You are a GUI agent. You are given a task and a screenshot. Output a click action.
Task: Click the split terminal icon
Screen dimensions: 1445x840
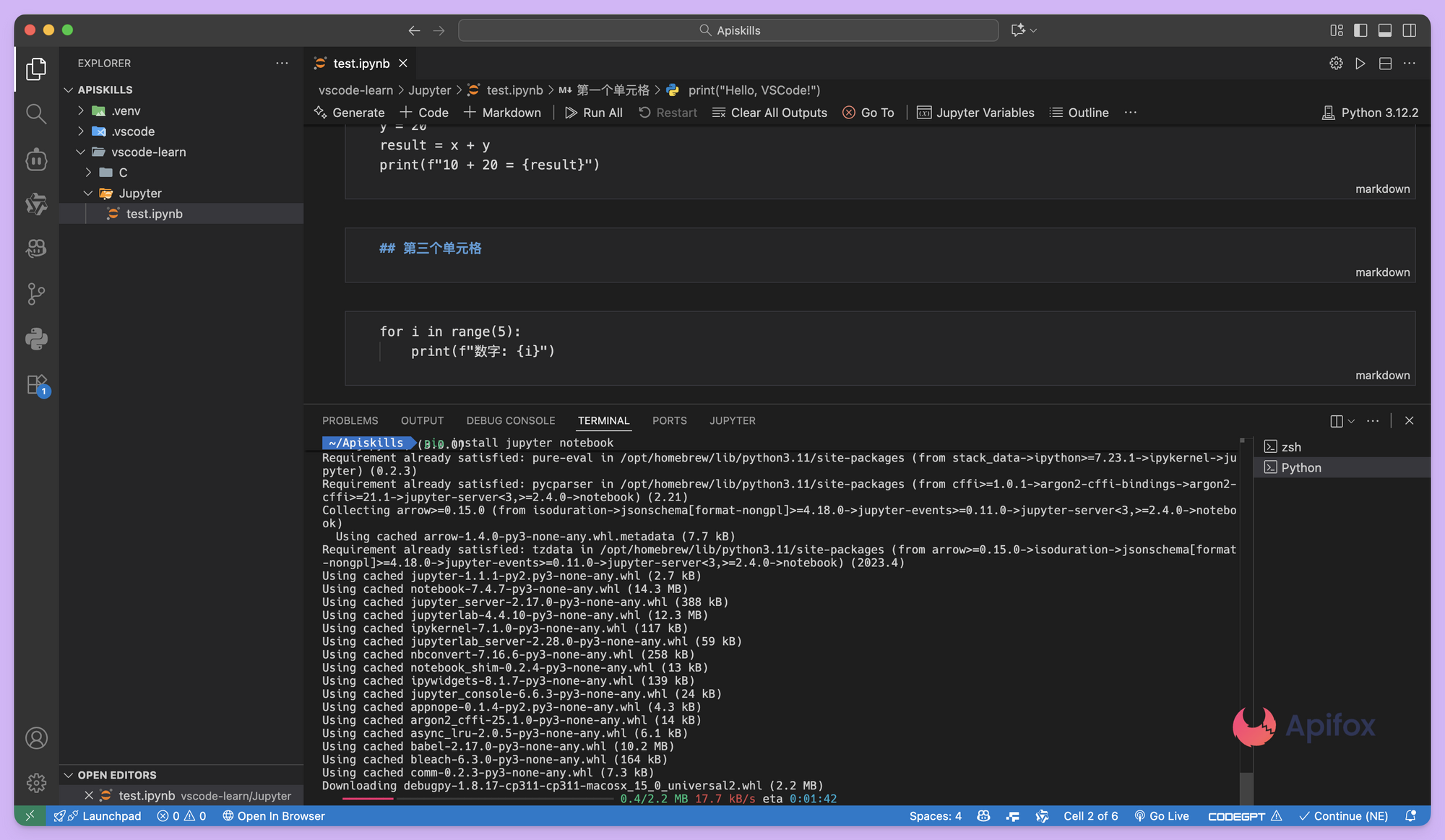tap(1336, 421)
